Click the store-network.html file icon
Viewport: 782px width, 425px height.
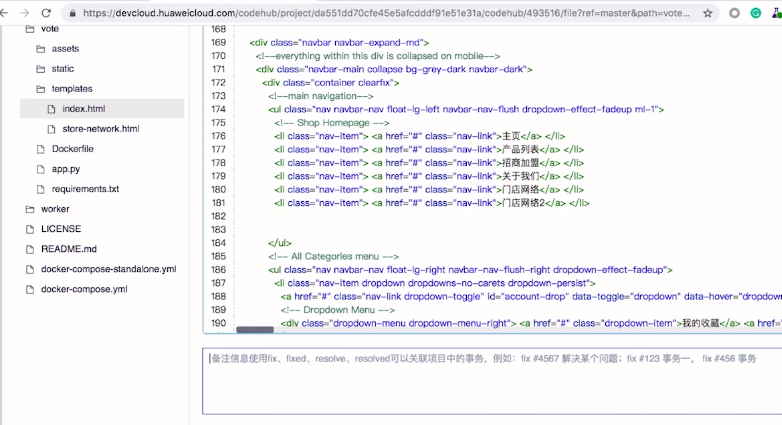tap(51, 129)
